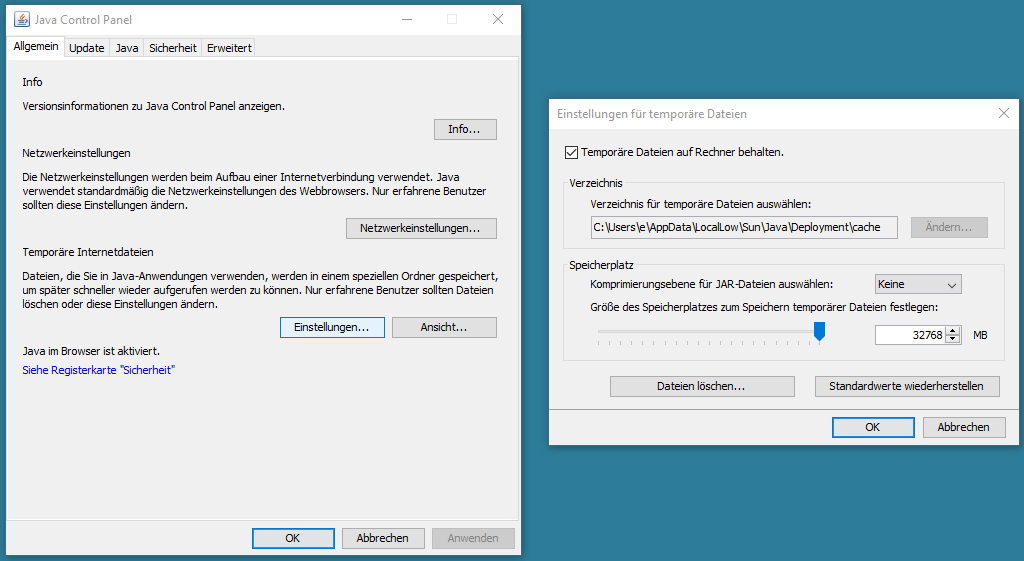1024x561 pixels.
Task: Click the storage size slider handle
Action: coord(819,332)
